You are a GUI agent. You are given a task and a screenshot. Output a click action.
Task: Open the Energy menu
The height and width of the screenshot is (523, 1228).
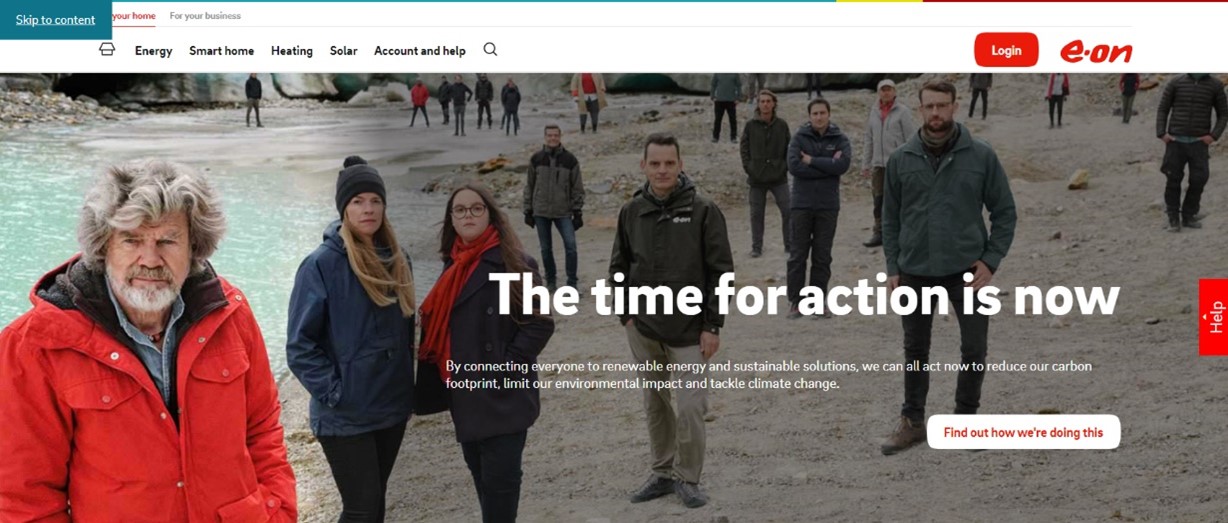154,51
